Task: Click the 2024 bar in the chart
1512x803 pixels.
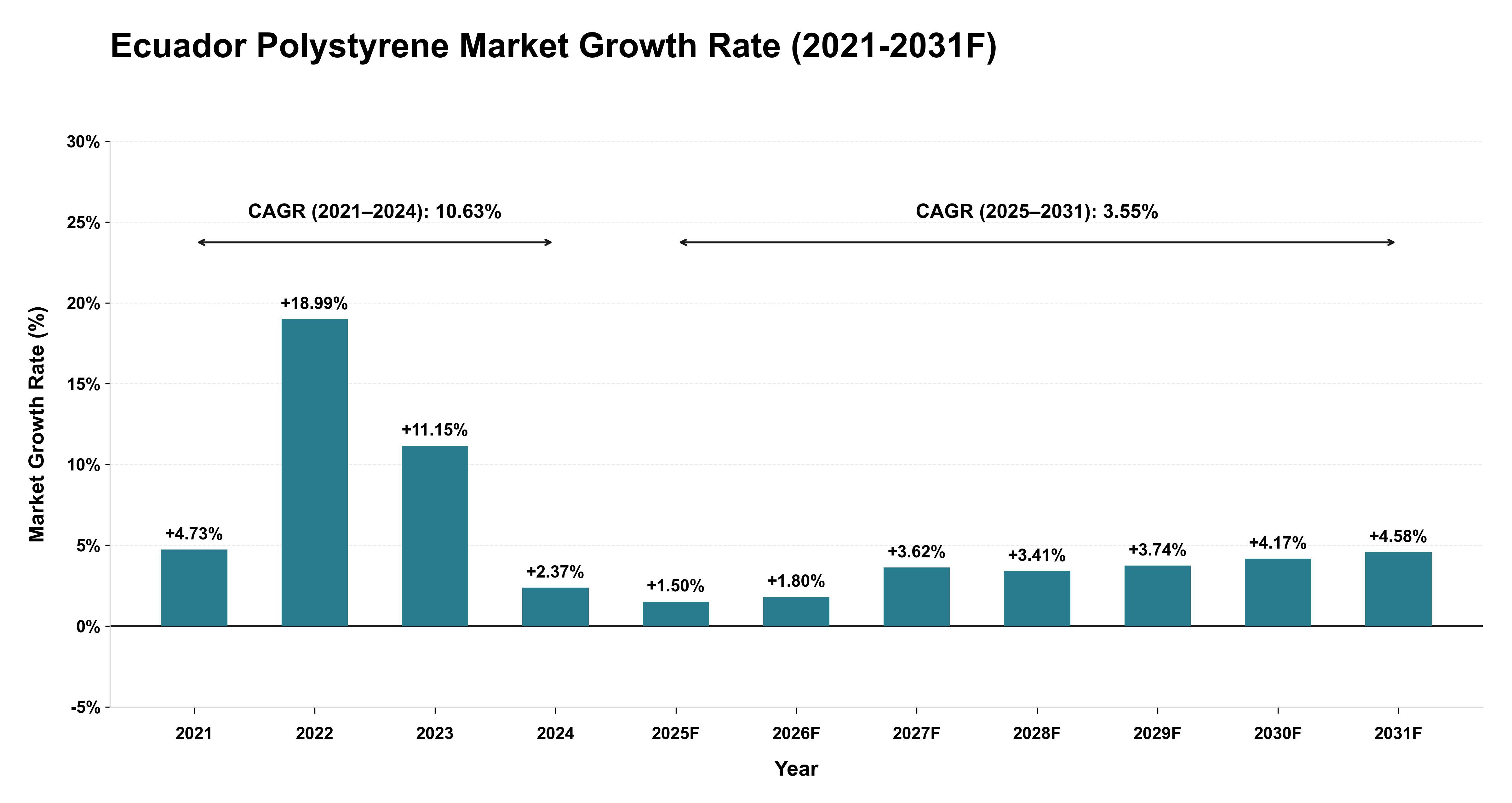Action: [555, 607]
